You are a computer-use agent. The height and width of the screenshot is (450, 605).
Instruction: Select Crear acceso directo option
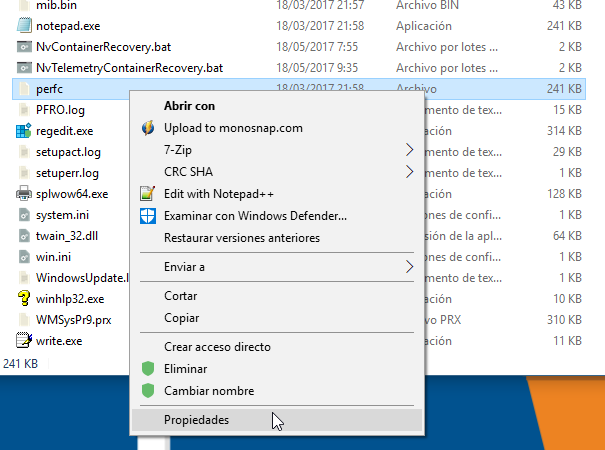[x=217, y=347]
